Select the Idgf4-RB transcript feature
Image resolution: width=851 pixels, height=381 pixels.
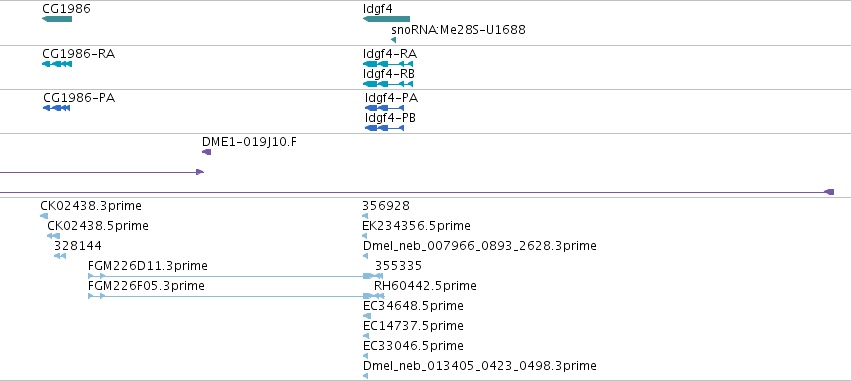(x=388, y=84)
